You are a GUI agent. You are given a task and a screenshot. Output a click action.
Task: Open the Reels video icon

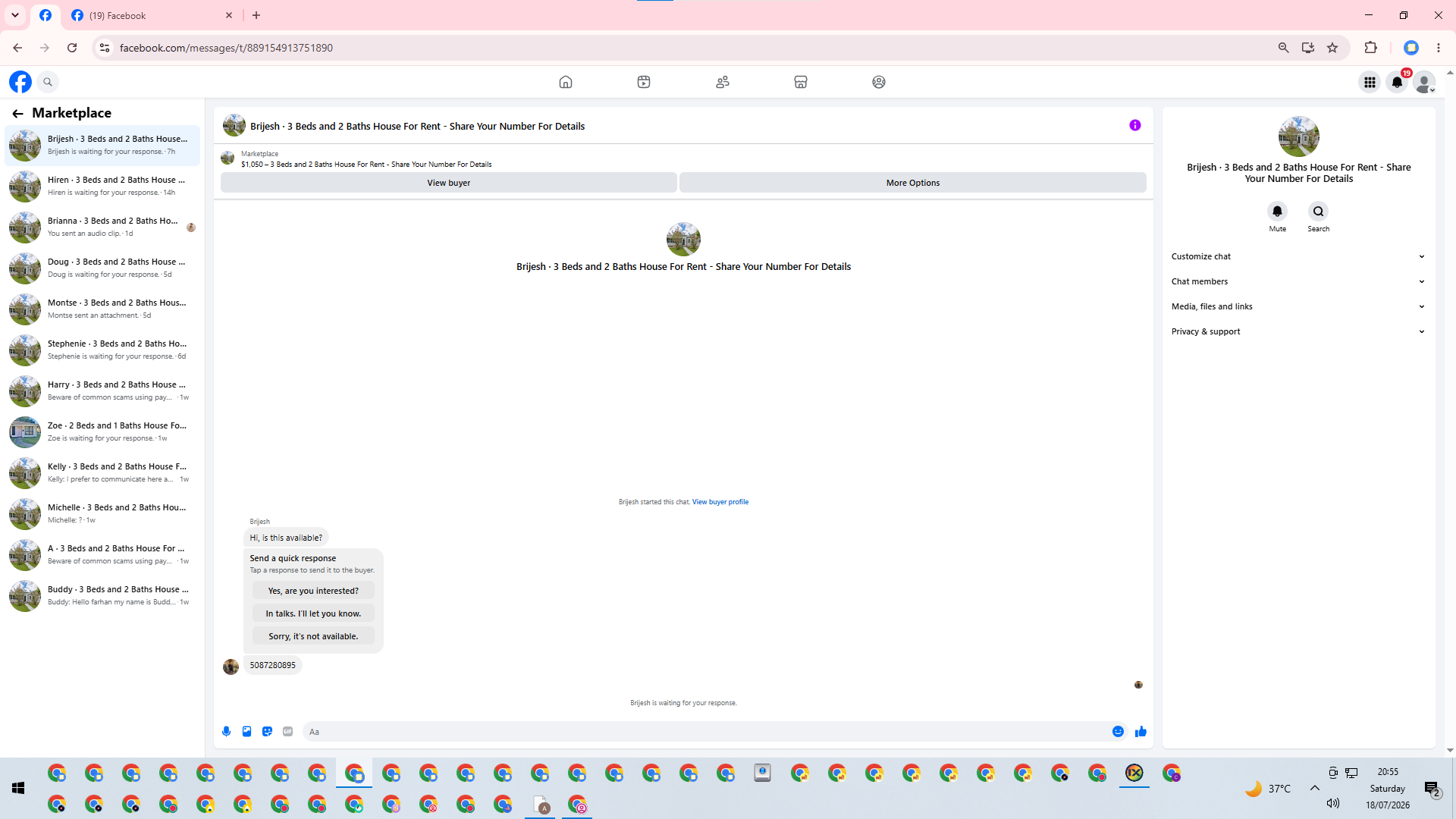[644, 82]
